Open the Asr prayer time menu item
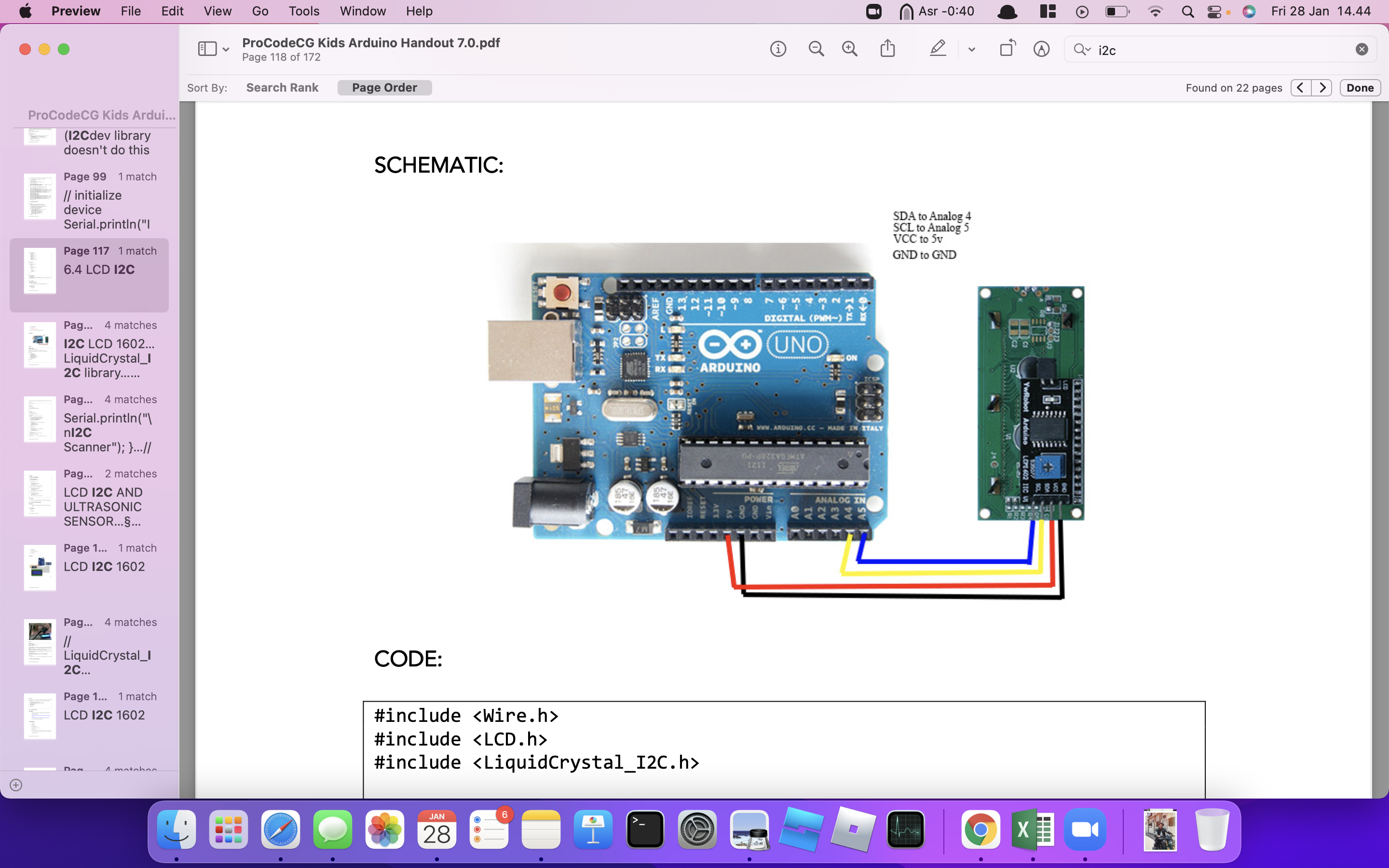1389x868 pixels. pos(937,12)
